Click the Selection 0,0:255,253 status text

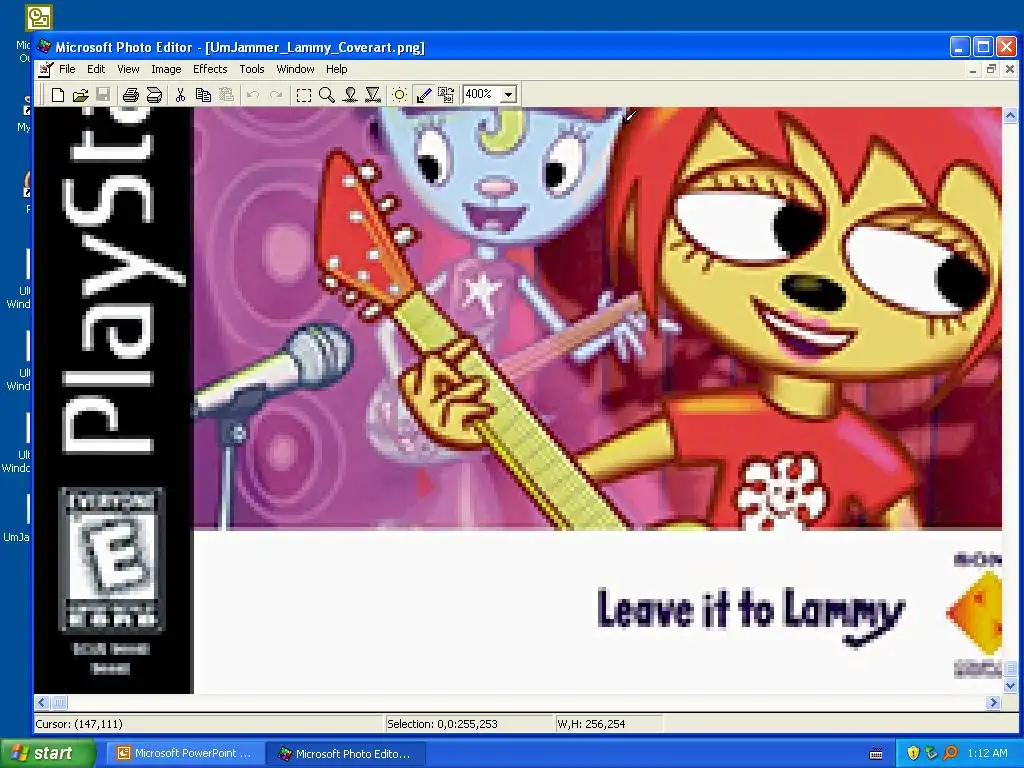[442, 724]
